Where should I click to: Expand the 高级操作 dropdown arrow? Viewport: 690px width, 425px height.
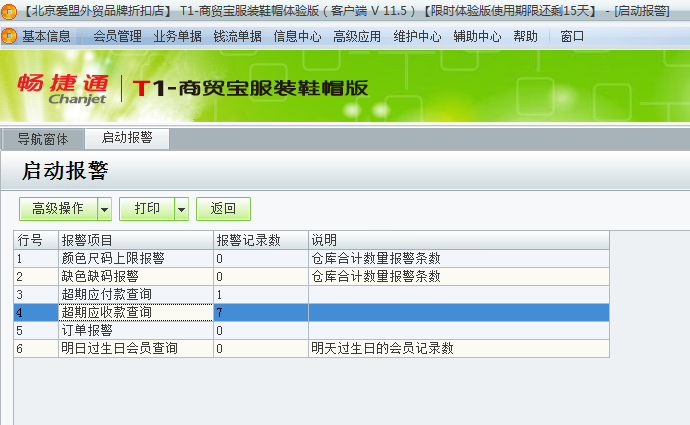click(x=104, y=209)
